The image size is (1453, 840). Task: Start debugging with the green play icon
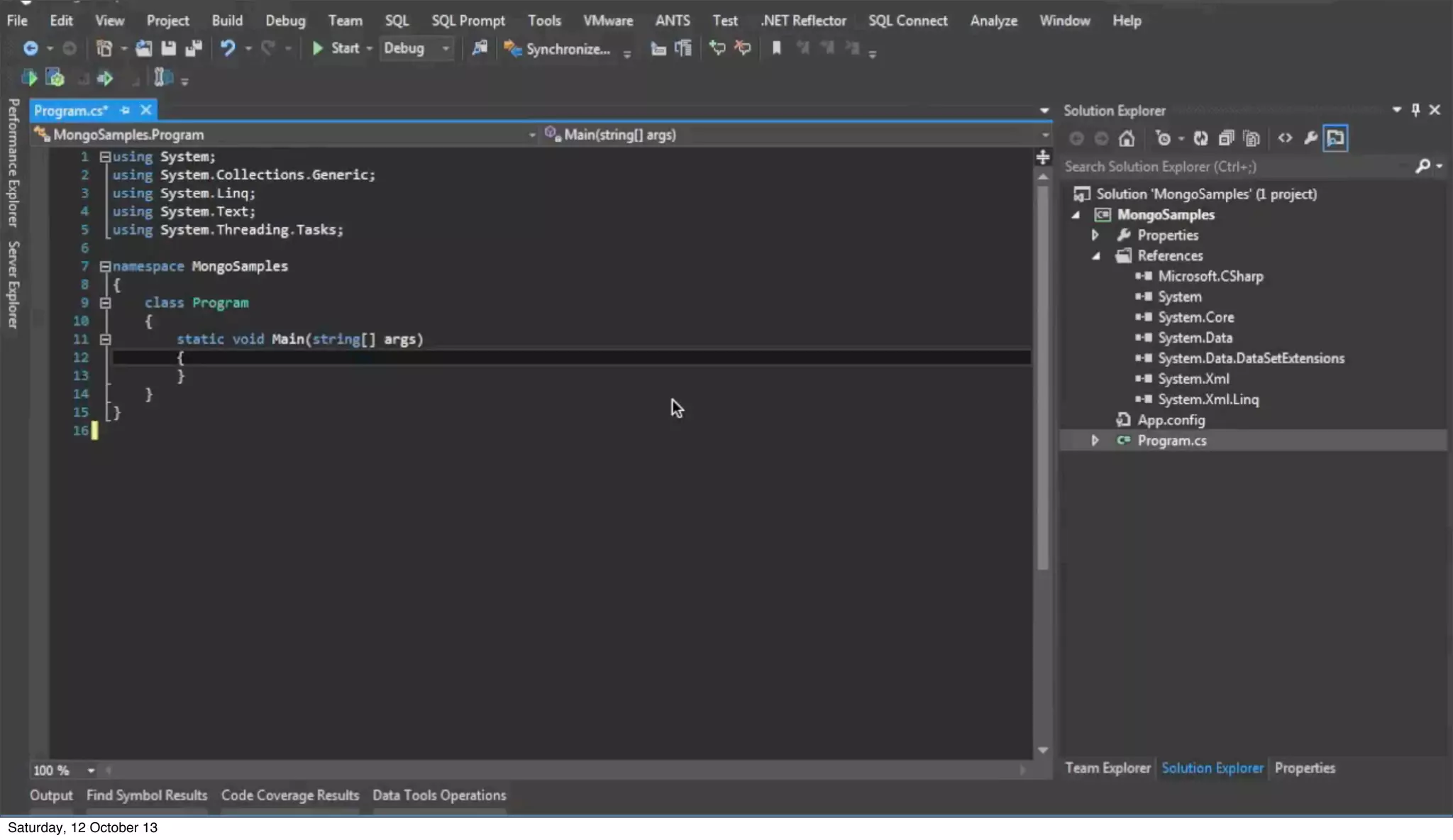pos(318,48)
